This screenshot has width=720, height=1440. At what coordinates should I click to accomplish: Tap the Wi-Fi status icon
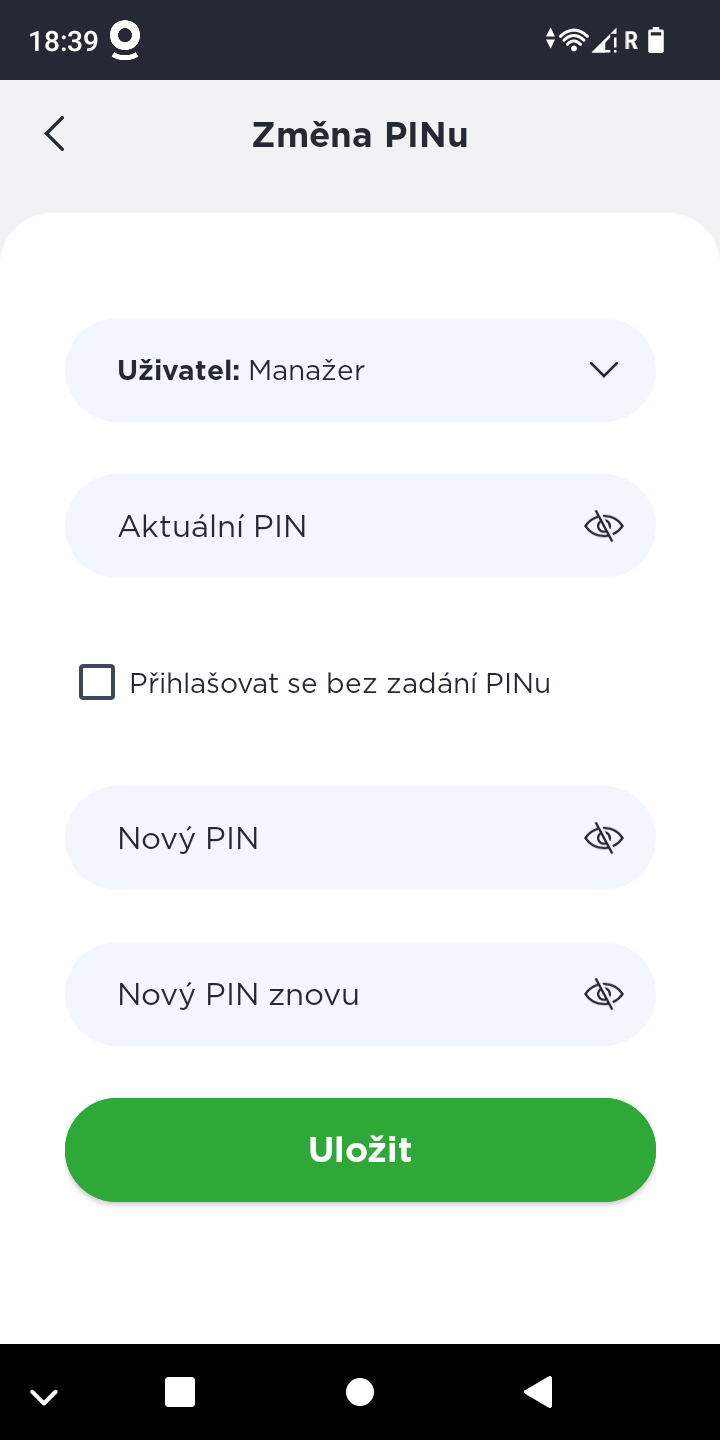573,40
